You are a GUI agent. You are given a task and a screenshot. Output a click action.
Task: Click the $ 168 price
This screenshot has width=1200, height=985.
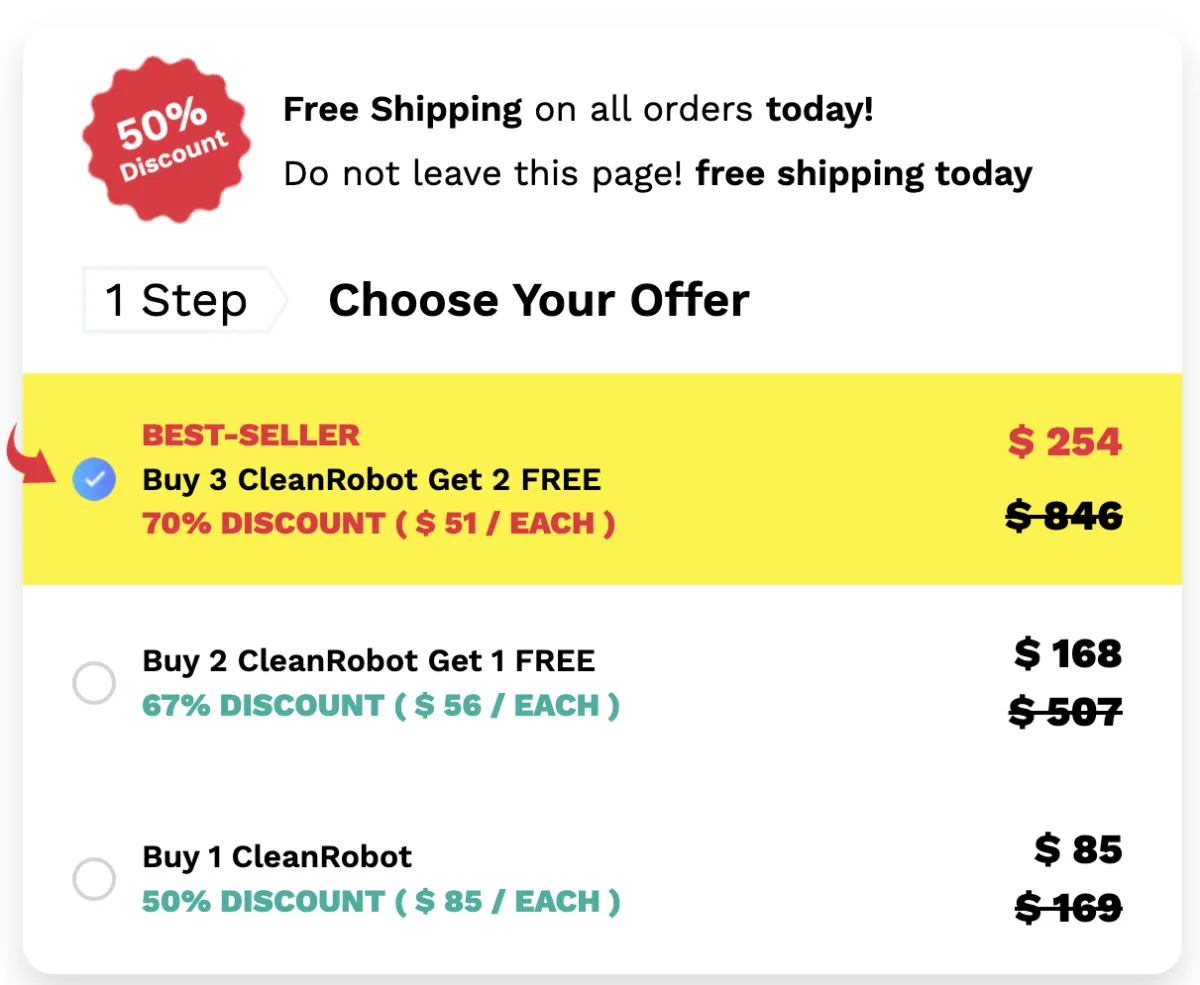click(1068, 654)
